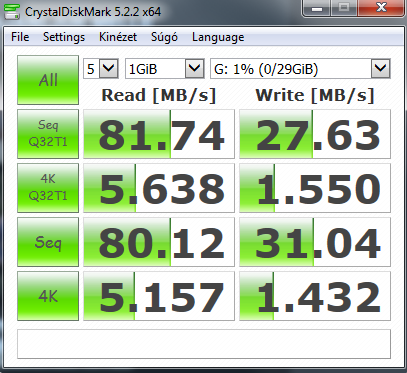Start the Seq Q32T1 benchmark

coord(48,134)
